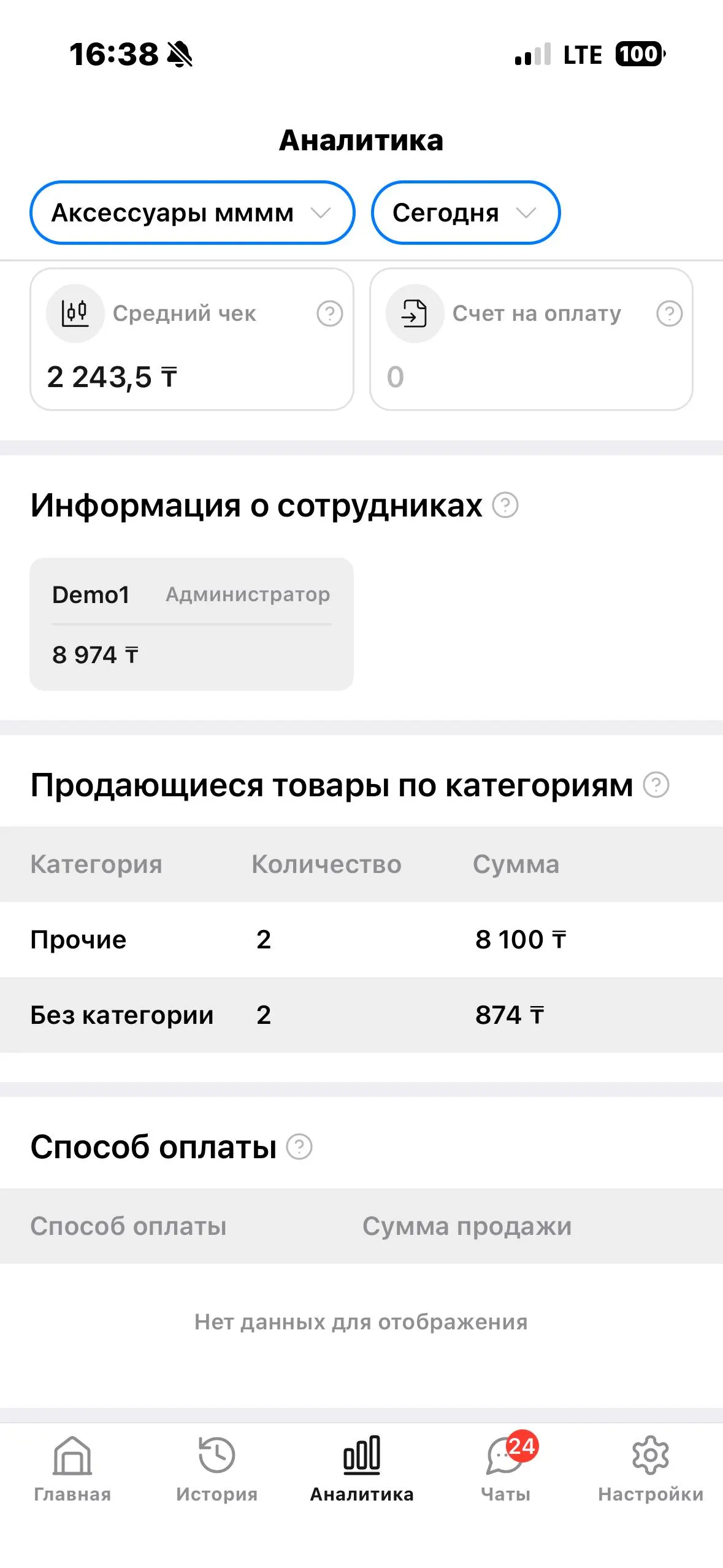Open help tooltip for Средний чек
The width and height of the screenshot is (723, 1568).
329,313
